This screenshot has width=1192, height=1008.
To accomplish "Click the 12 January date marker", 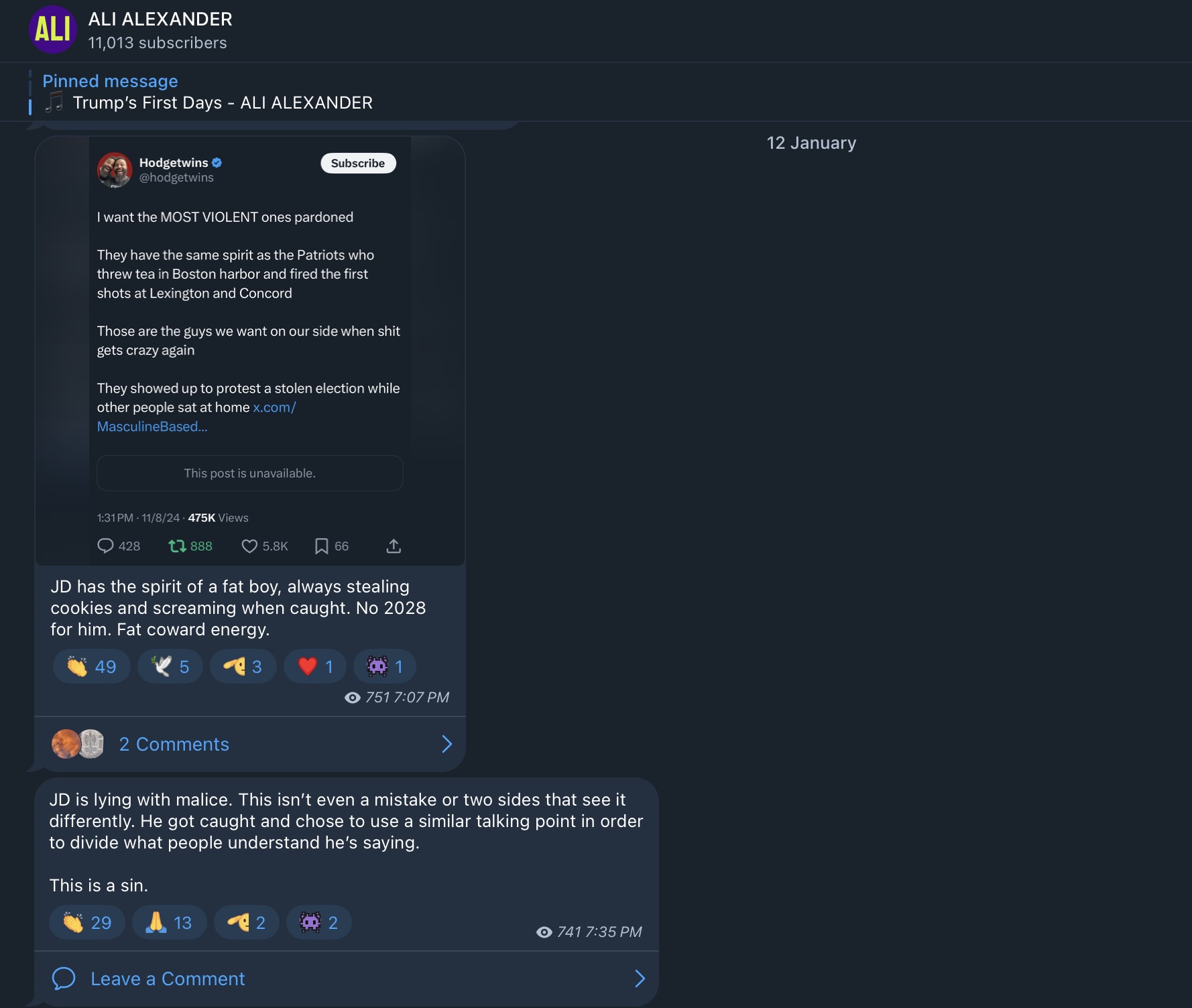I will pos(811,143).
